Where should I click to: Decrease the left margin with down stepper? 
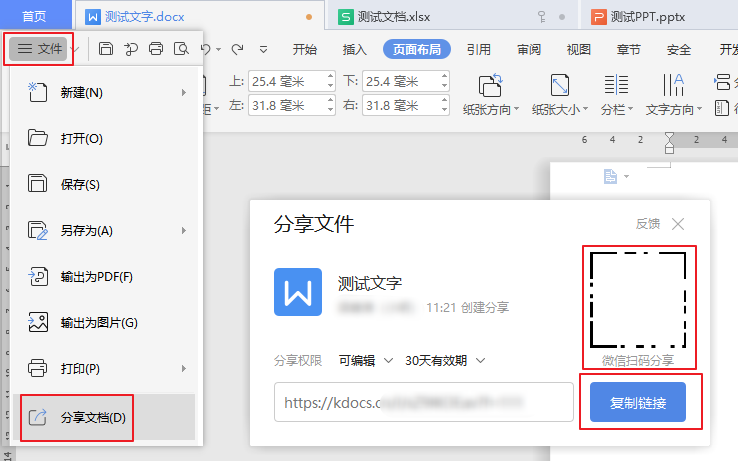point(330,110)
